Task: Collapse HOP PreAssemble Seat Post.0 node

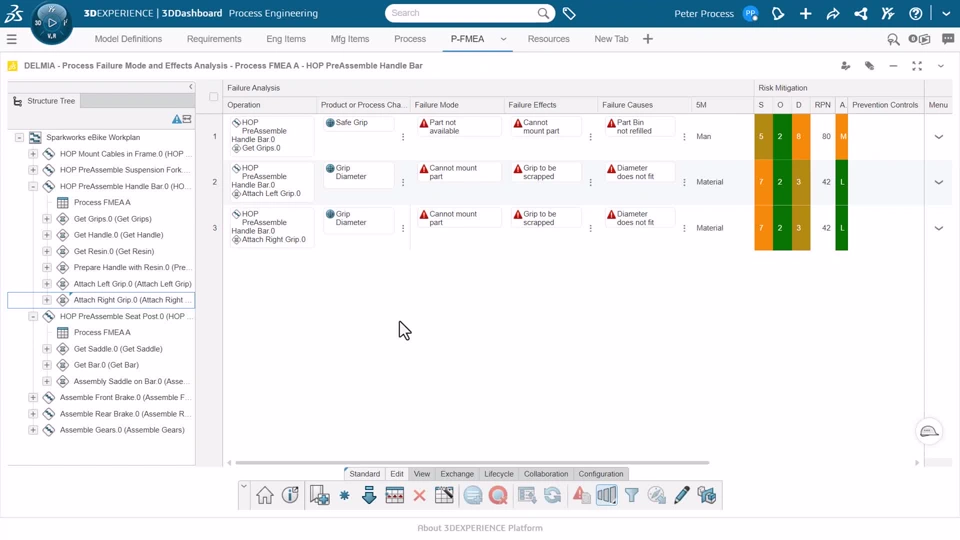Action: pyautogui.click(x=33, y=317)
